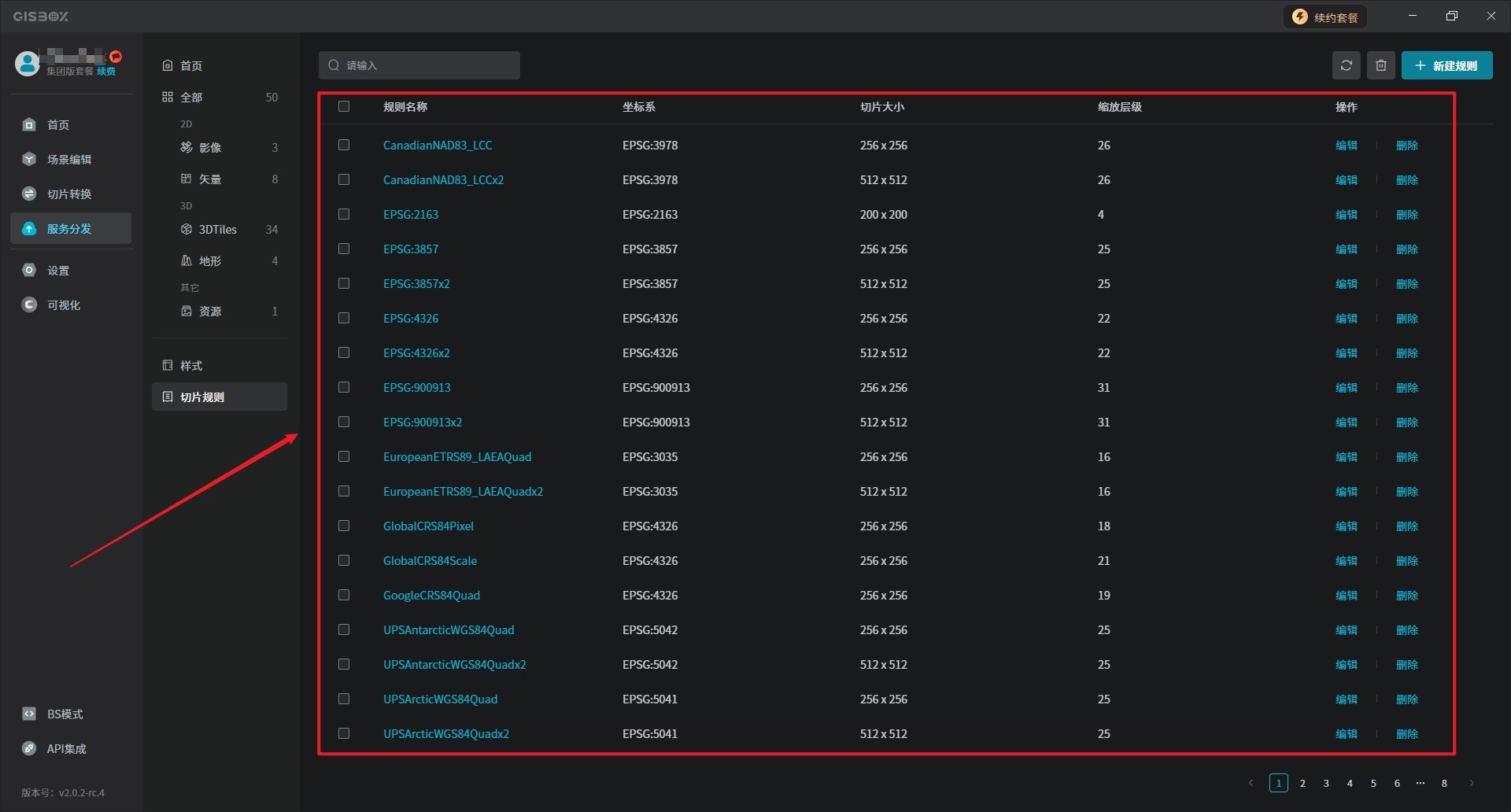Jump to the pagination ellipsis for more pages

tap(1420, 783)
